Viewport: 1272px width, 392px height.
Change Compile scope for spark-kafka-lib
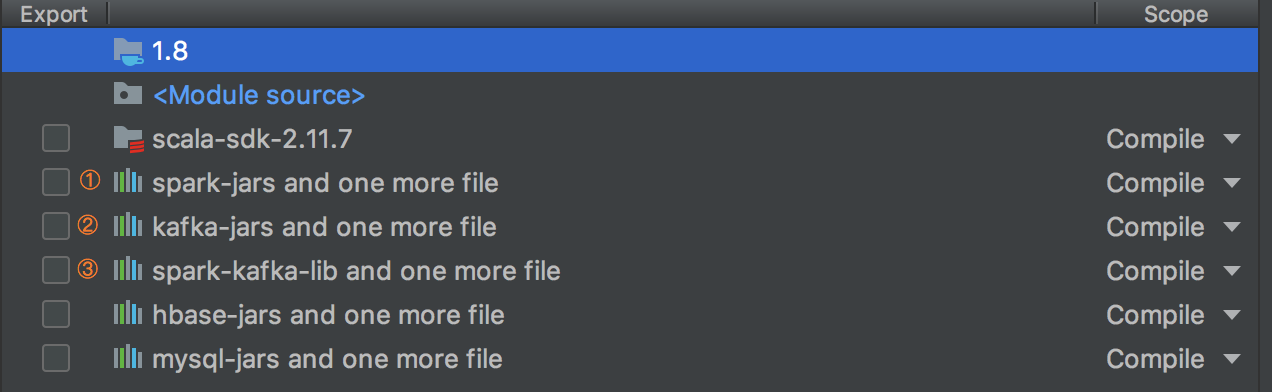pos(1173,271)
